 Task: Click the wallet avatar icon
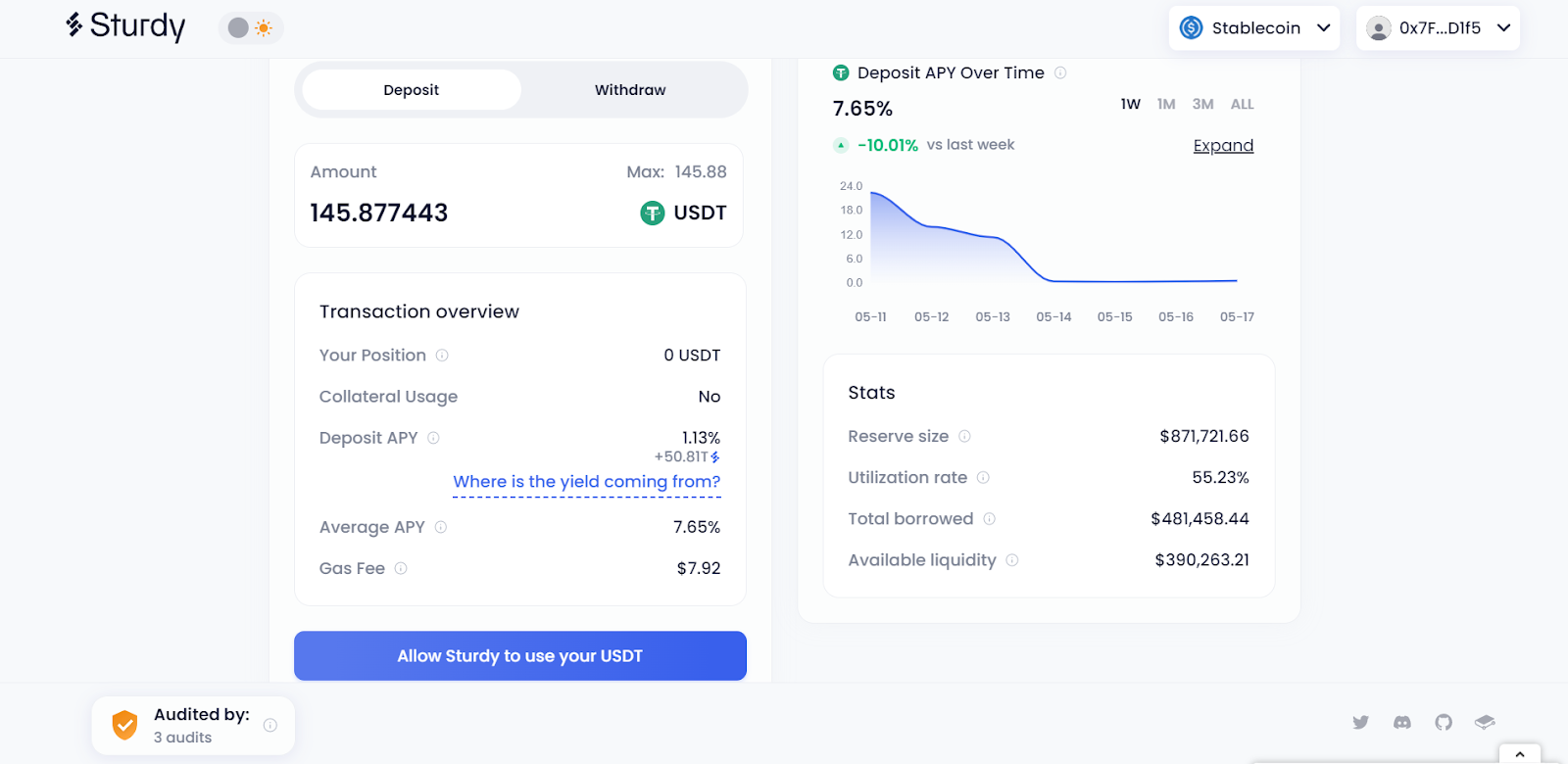[x=1379, y=28]
